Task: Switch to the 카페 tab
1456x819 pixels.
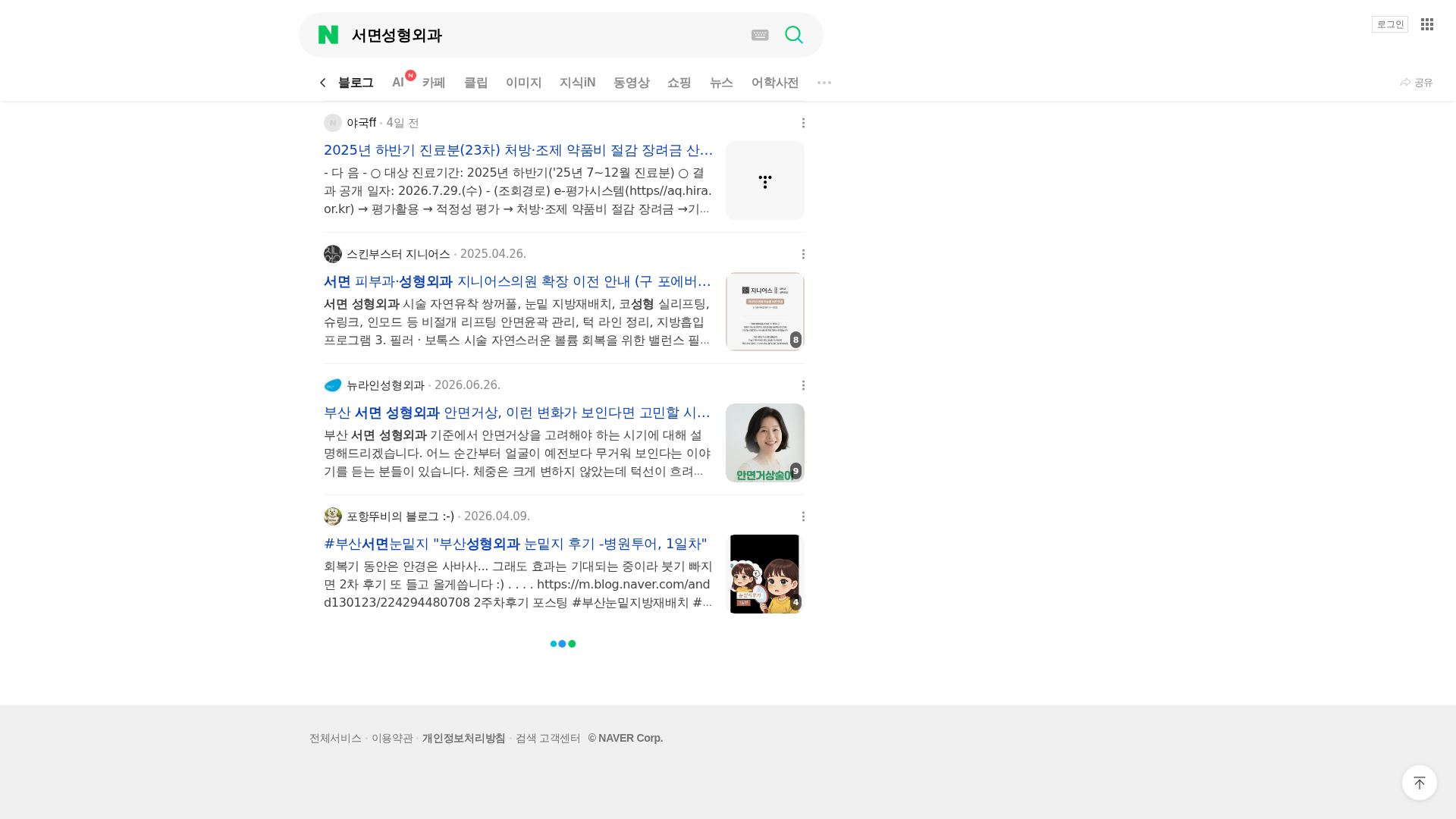Action: click(434, 83)
